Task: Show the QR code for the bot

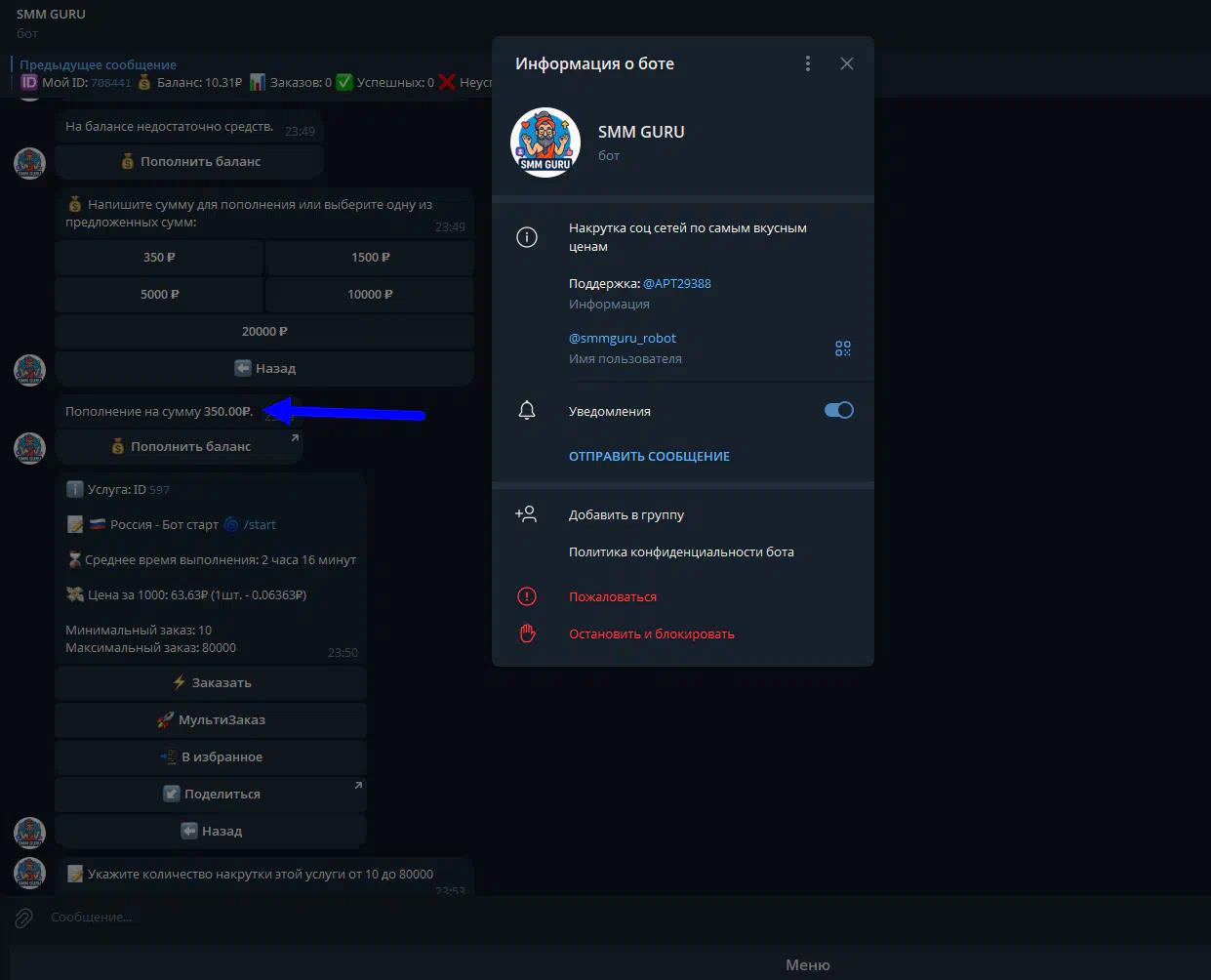Action: coord(843,348)
